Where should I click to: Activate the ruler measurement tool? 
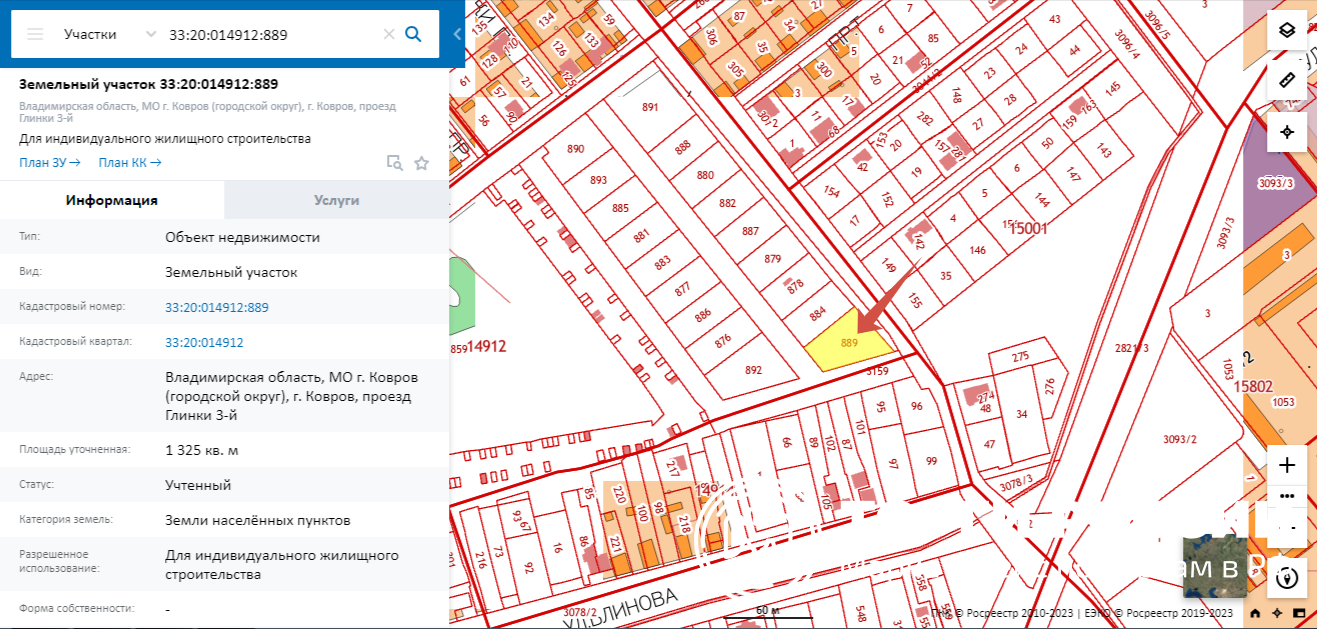point(1287,80)
